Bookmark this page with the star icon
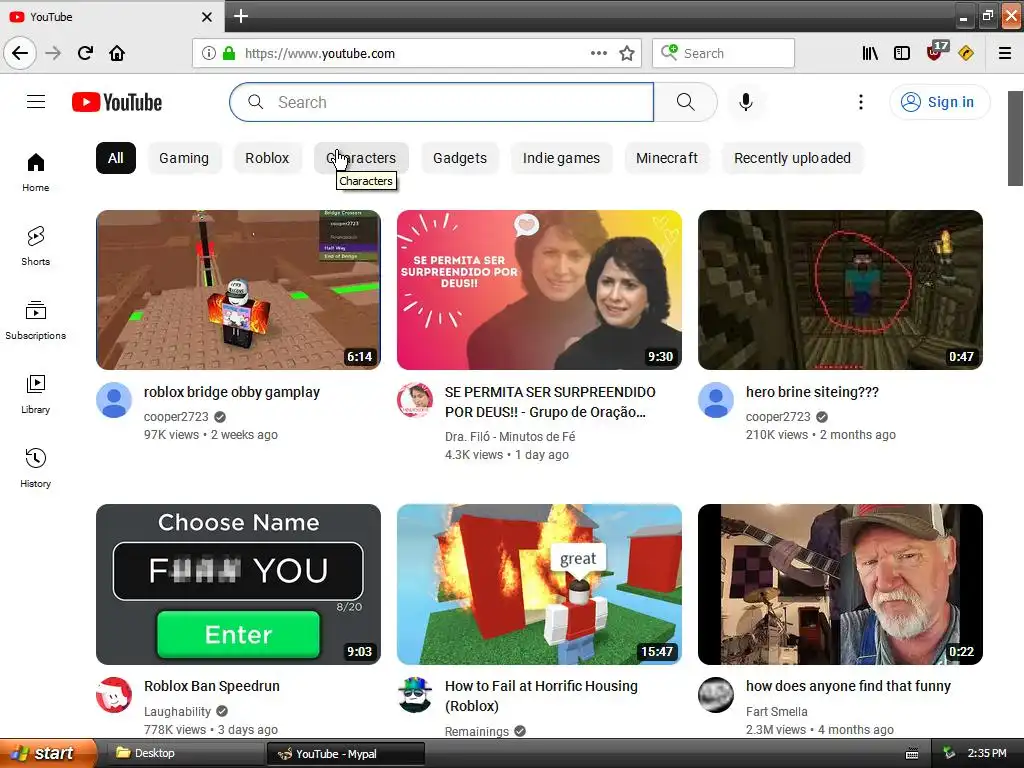Viewport: 1024px width, 768px height. (627, 53)
